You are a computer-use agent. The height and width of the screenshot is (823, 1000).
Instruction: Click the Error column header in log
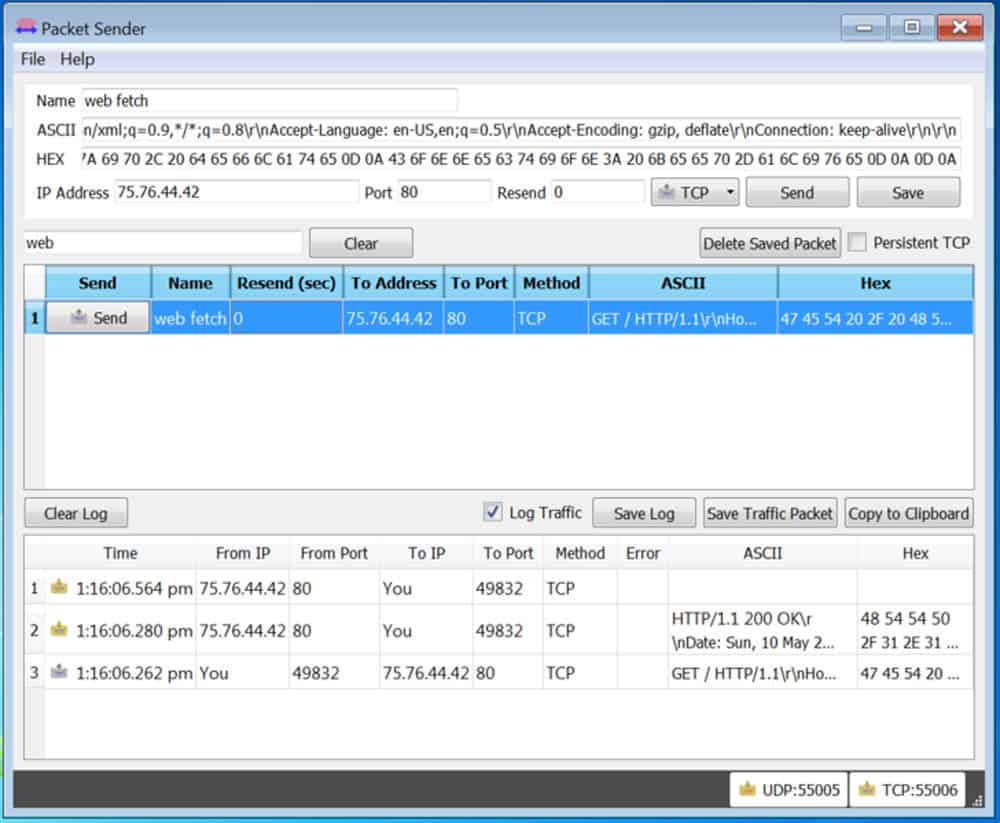point(642,553)
